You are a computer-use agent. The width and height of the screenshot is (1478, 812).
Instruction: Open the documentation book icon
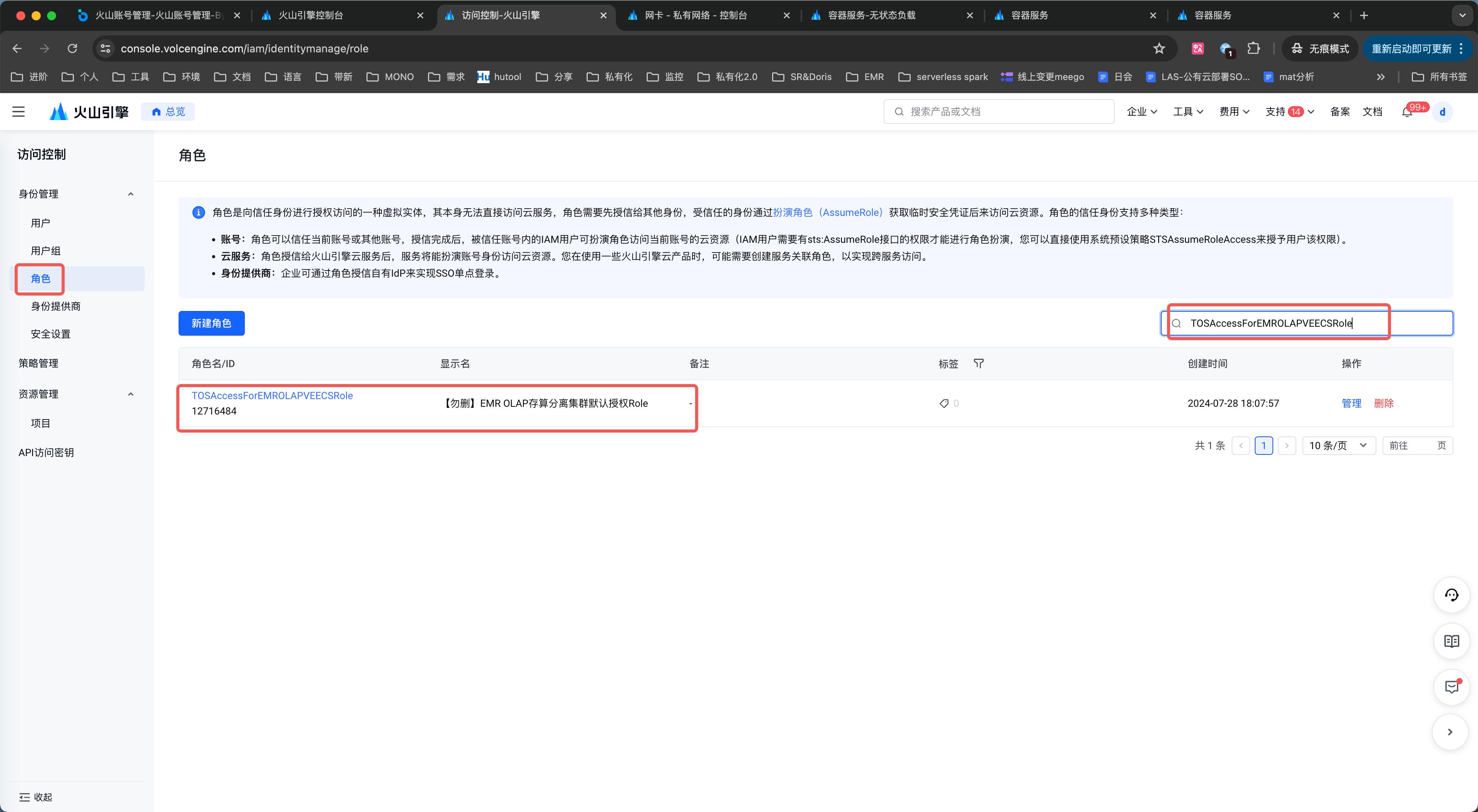(1451, 641)
